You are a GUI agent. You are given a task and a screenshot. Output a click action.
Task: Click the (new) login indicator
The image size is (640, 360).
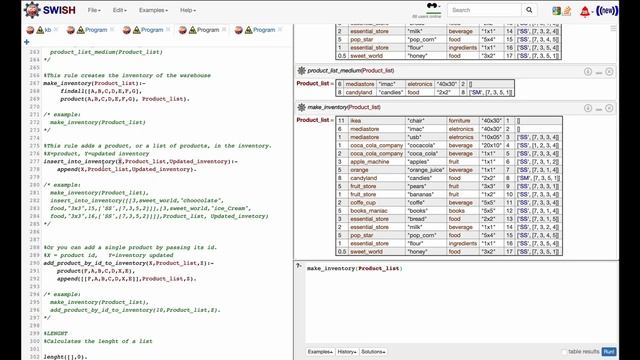tap(607, 11)
